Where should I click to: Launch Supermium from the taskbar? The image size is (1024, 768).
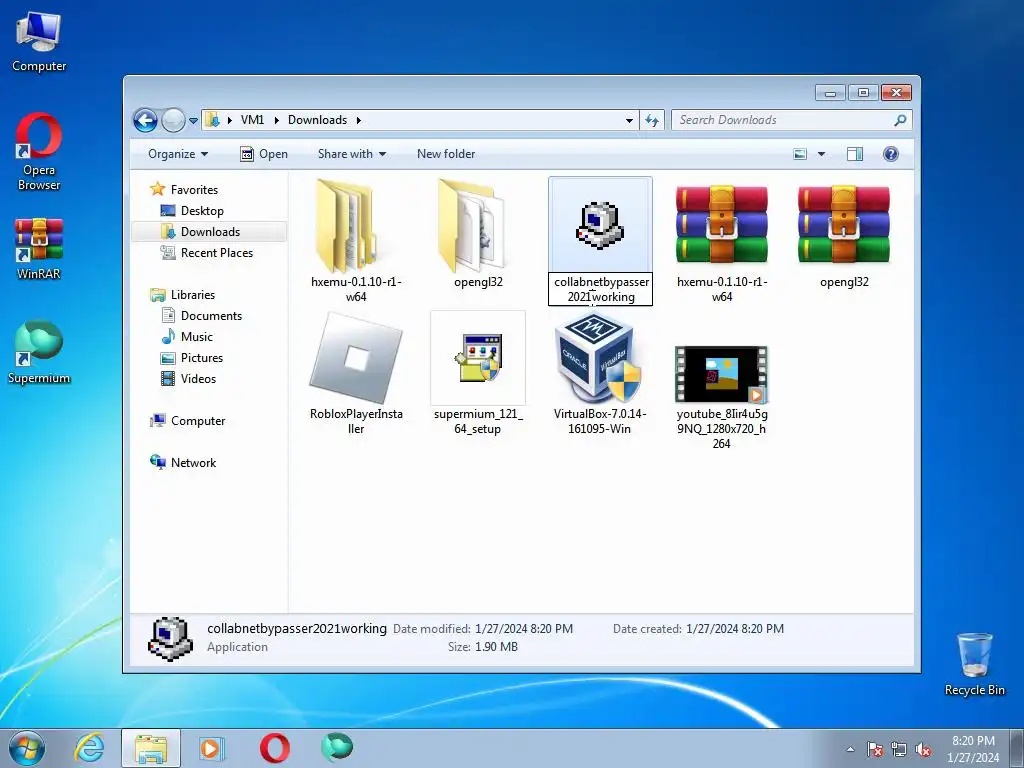[x=336, y=747]
